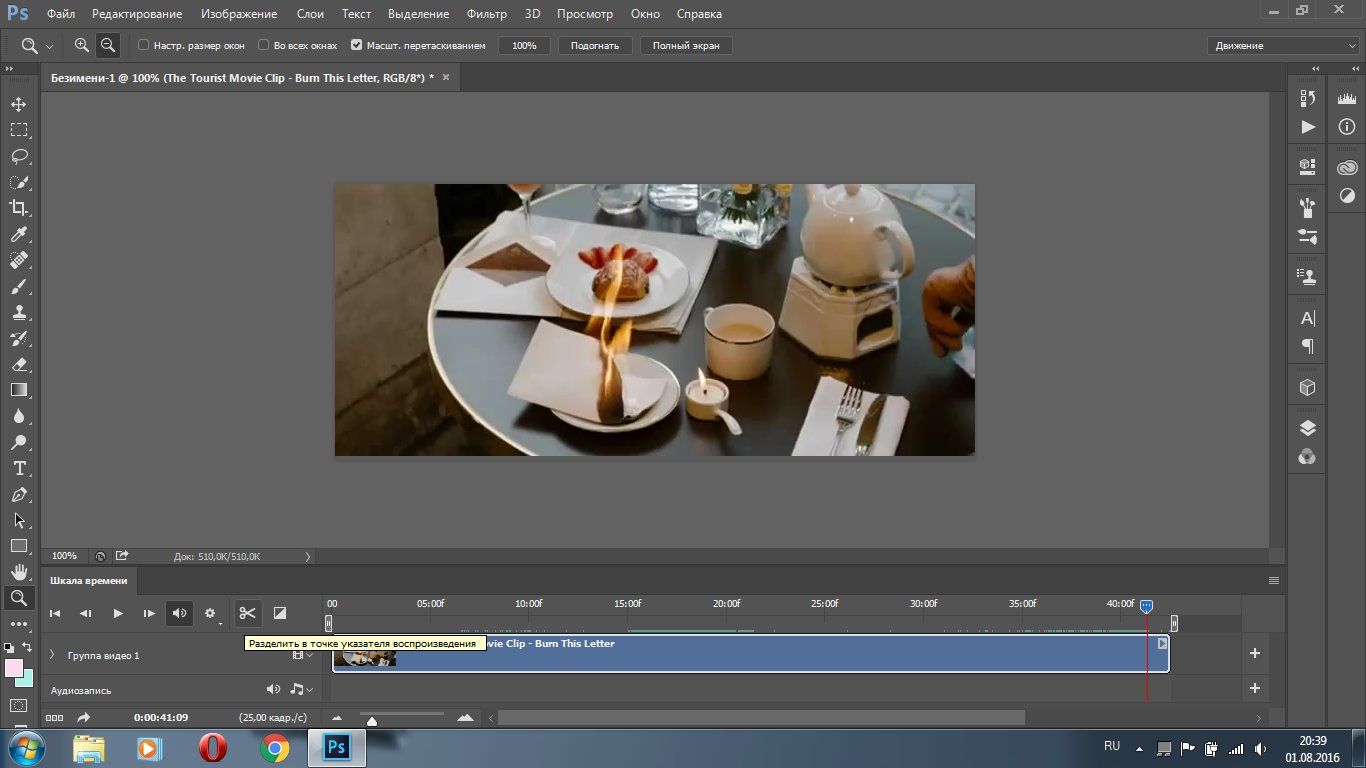Select the Eyedropper tool
Viewport: 1366px width, 768px height.
click(19, 234)
